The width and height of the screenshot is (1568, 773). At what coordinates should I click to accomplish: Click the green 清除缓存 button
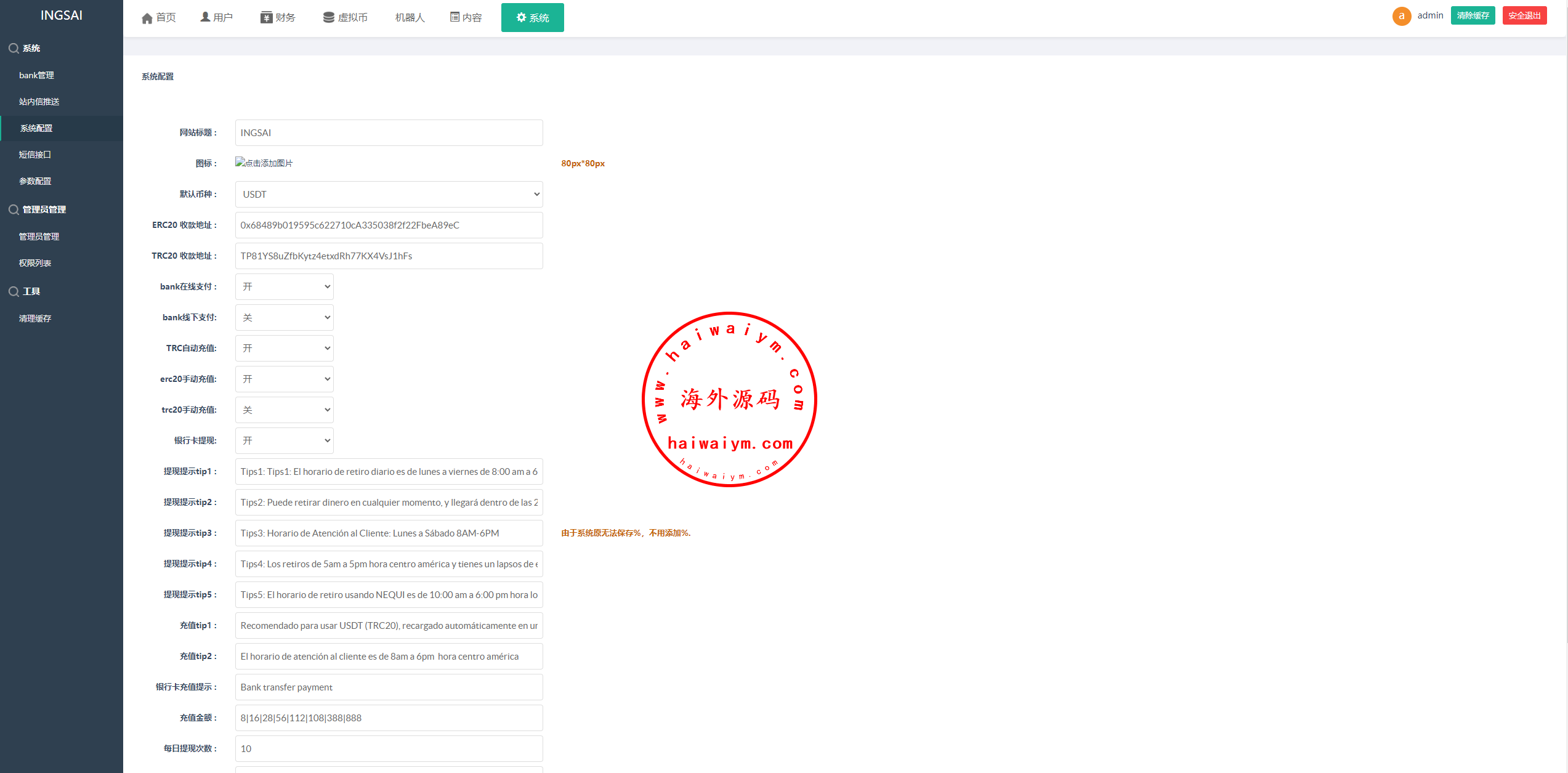click(x=1473, y=16)
